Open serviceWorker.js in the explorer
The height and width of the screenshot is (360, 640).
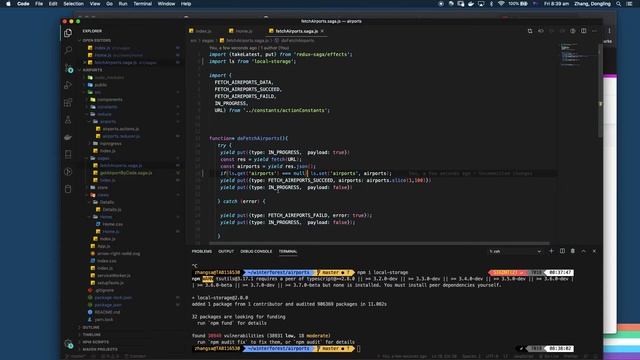(114, 276)
